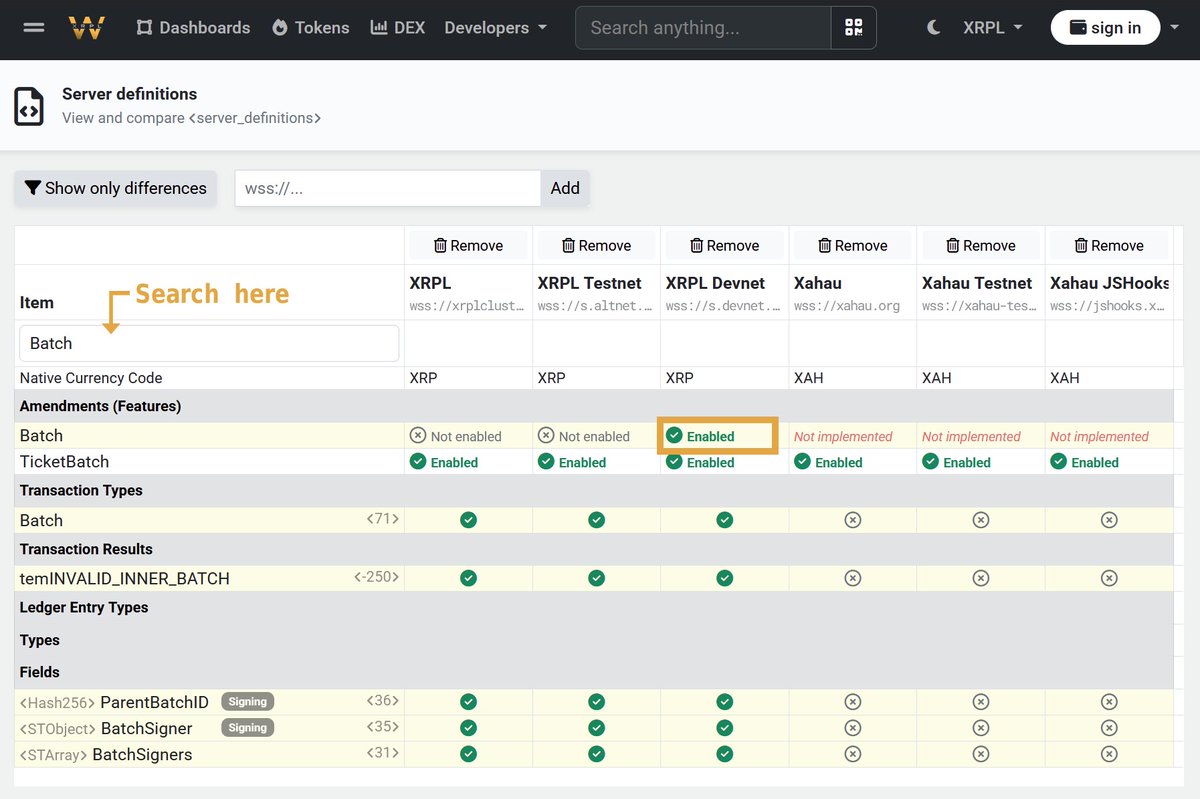Click the XRPL Devnet column header
Image resolution: width=1200 pixels, height=799 pixels.
pyautogui.click(x=715, y=283)
